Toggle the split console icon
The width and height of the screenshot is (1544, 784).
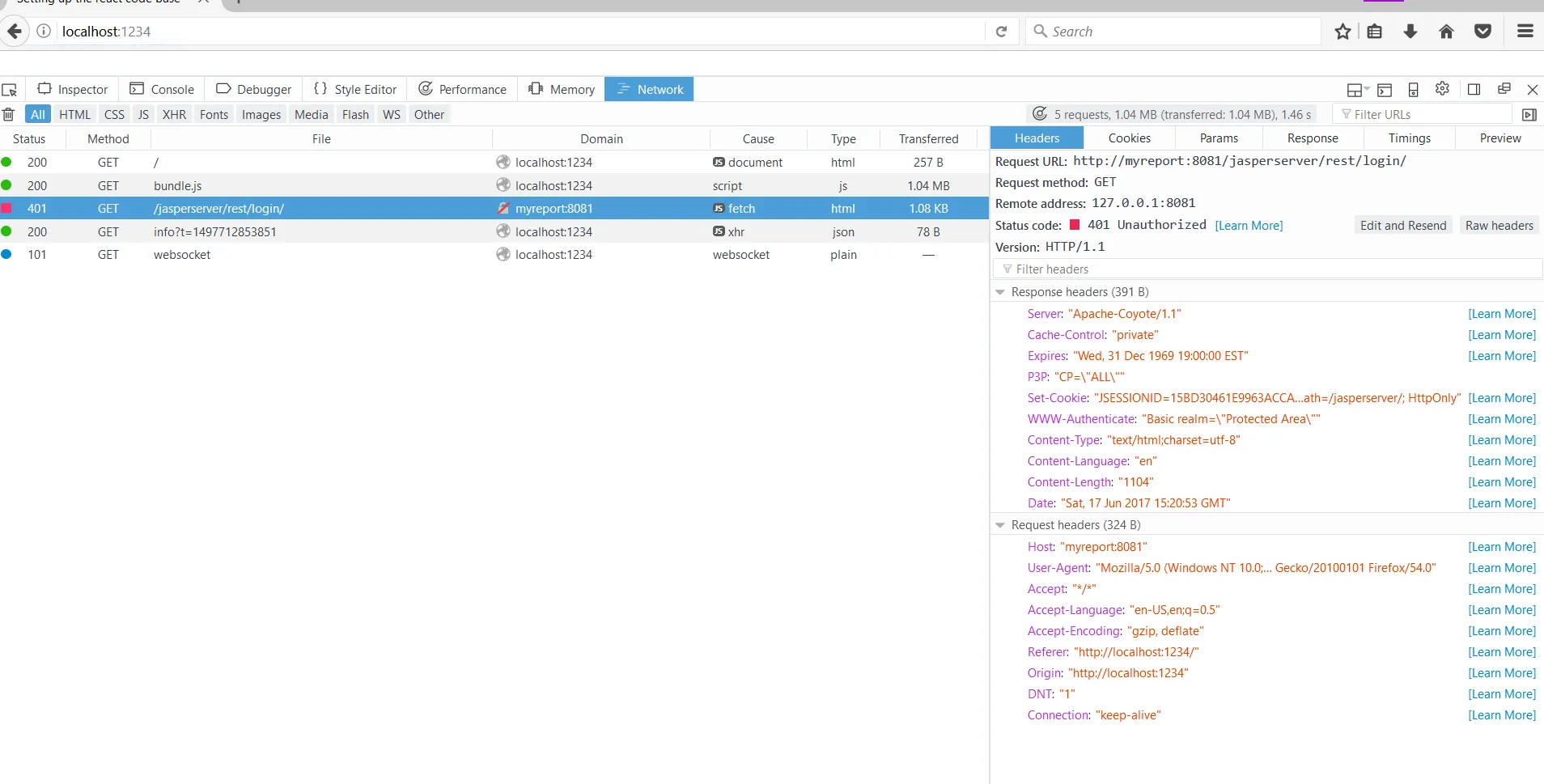1385,90
